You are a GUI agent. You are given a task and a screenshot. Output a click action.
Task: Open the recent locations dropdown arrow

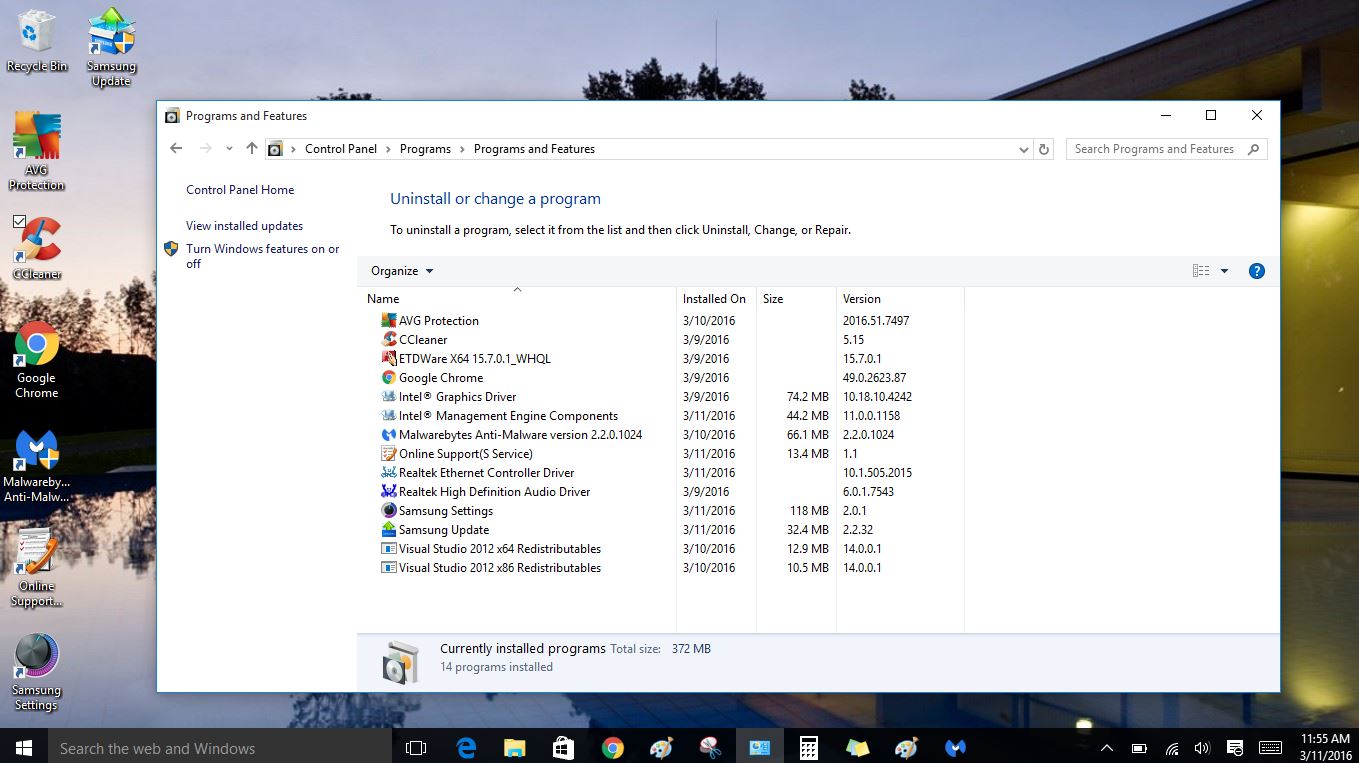click(229, 149)
